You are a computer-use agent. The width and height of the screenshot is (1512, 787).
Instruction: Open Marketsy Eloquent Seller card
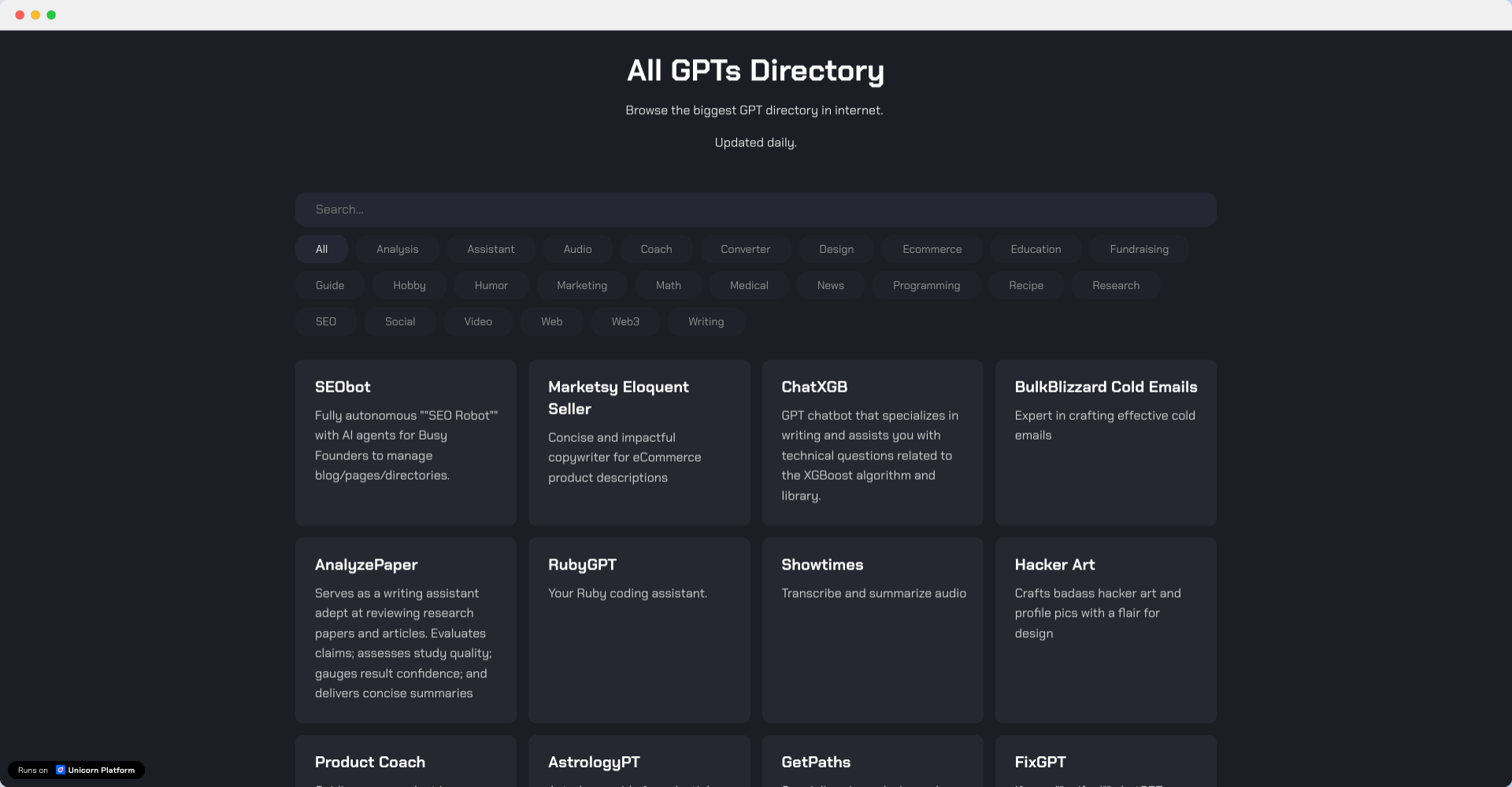[x=639, y=443]
